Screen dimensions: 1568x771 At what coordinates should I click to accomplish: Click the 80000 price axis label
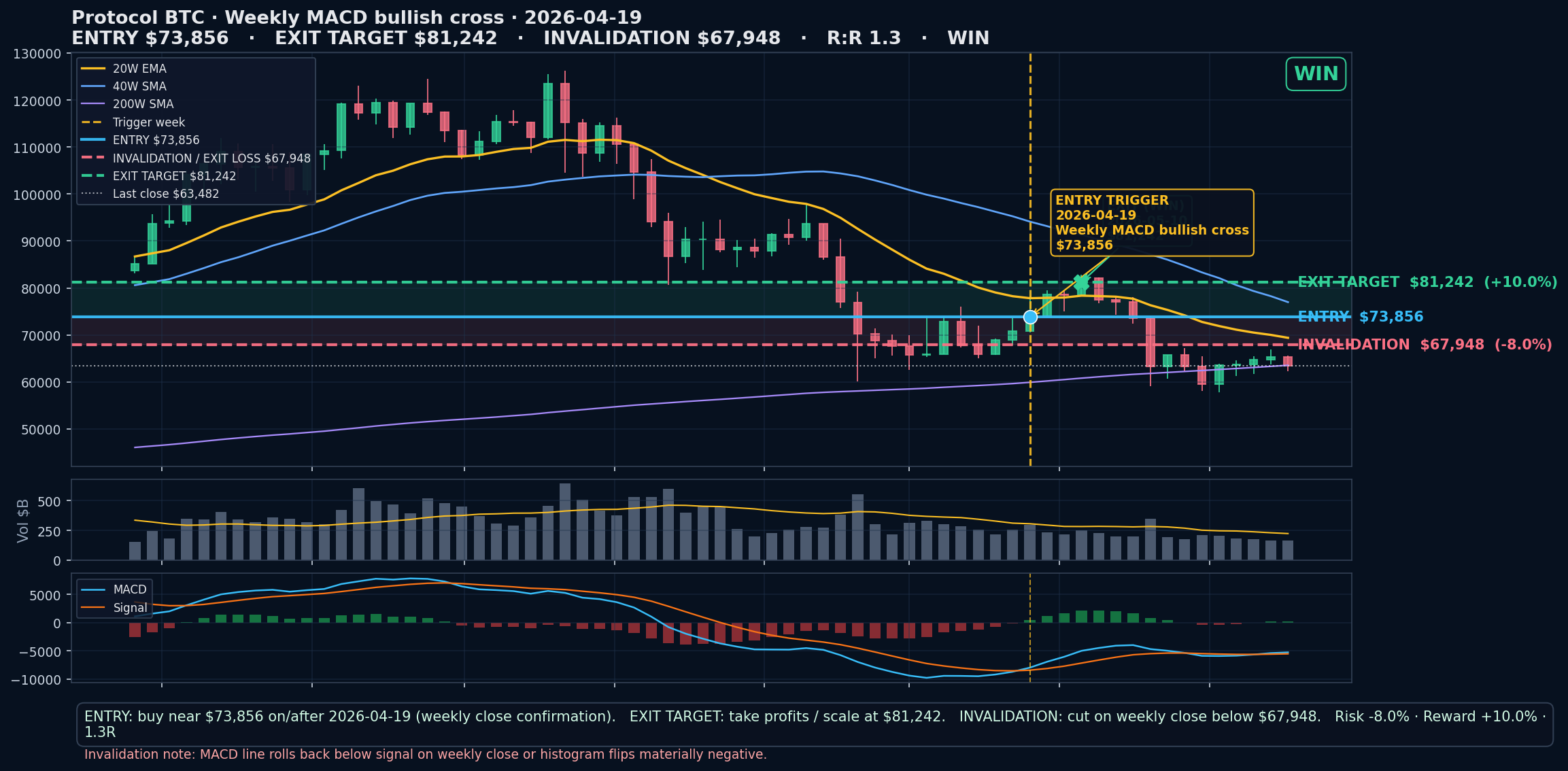[x=41, y=288]
